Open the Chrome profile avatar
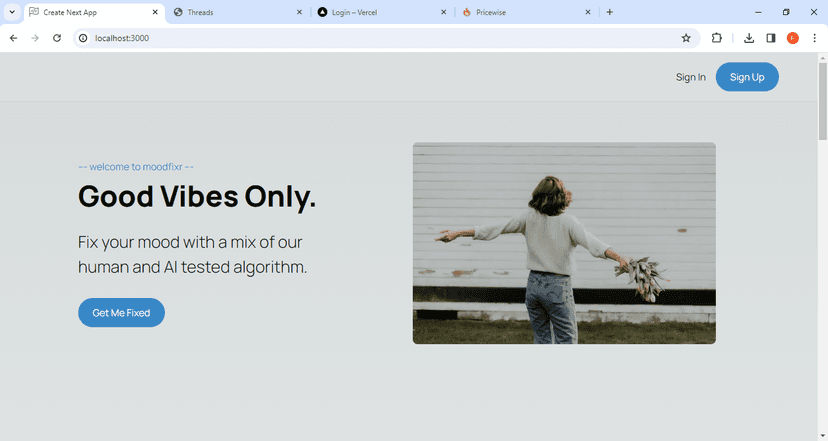 coord(793,38)
